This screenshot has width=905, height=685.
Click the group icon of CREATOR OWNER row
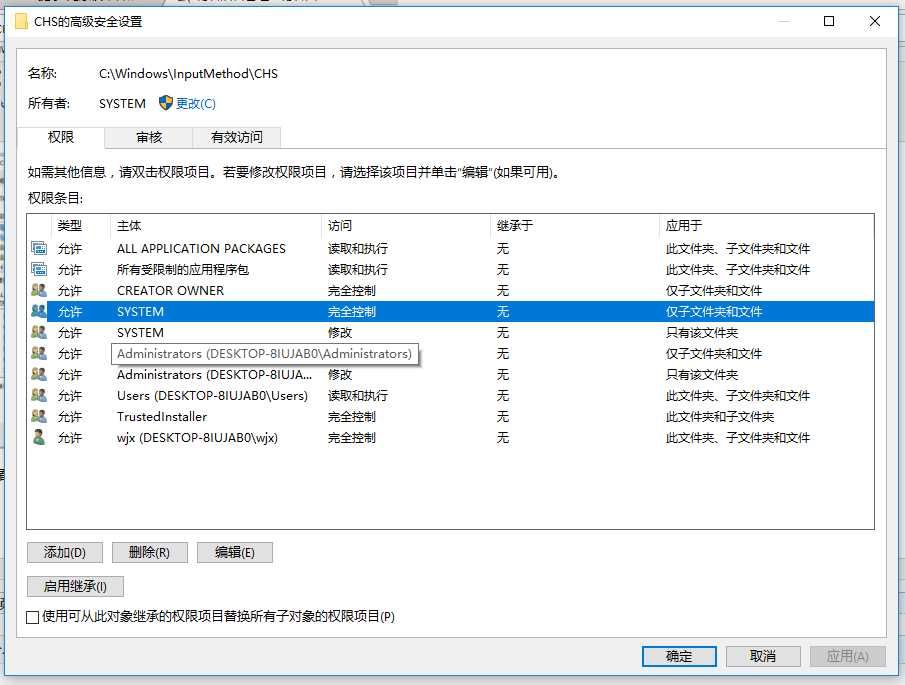[x=39, y=290]
